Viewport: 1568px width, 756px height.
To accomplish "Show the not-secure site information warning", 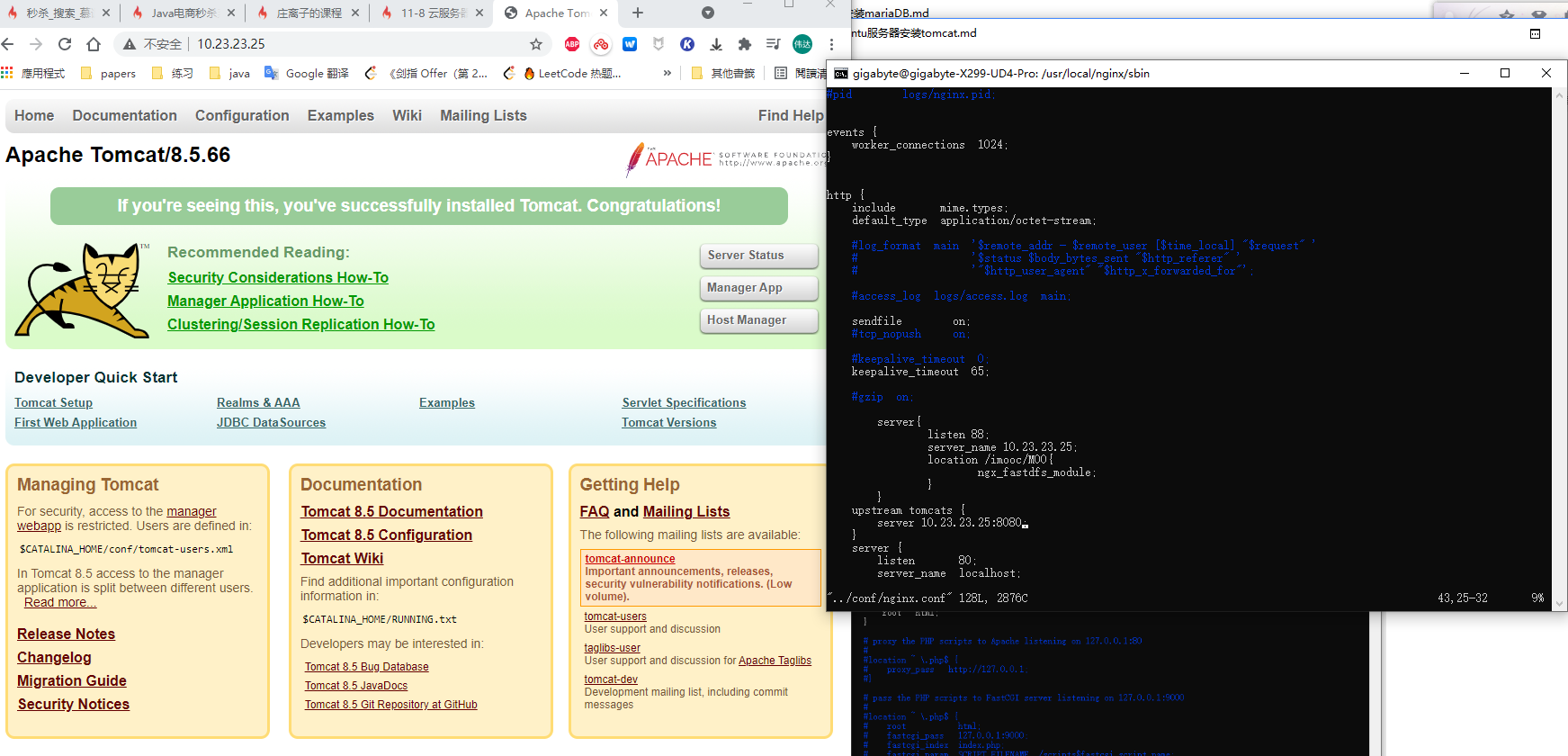I will 152,44.
